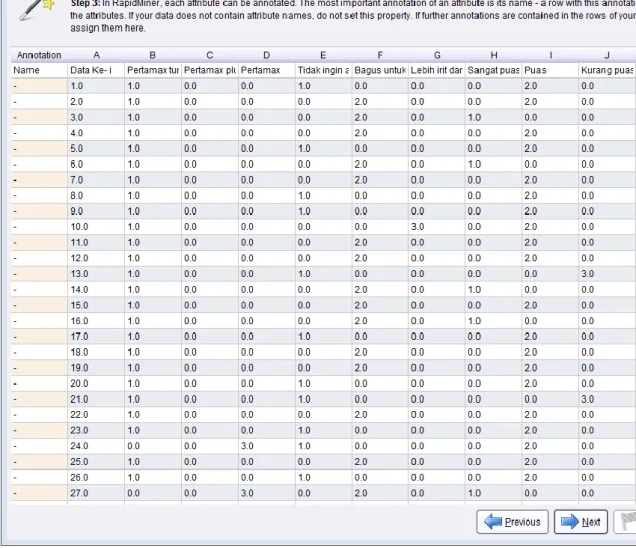Click the 'Puas' attribute name in column I
The width and height of the screenshot is (636, 548).
[x=550, y=70]
